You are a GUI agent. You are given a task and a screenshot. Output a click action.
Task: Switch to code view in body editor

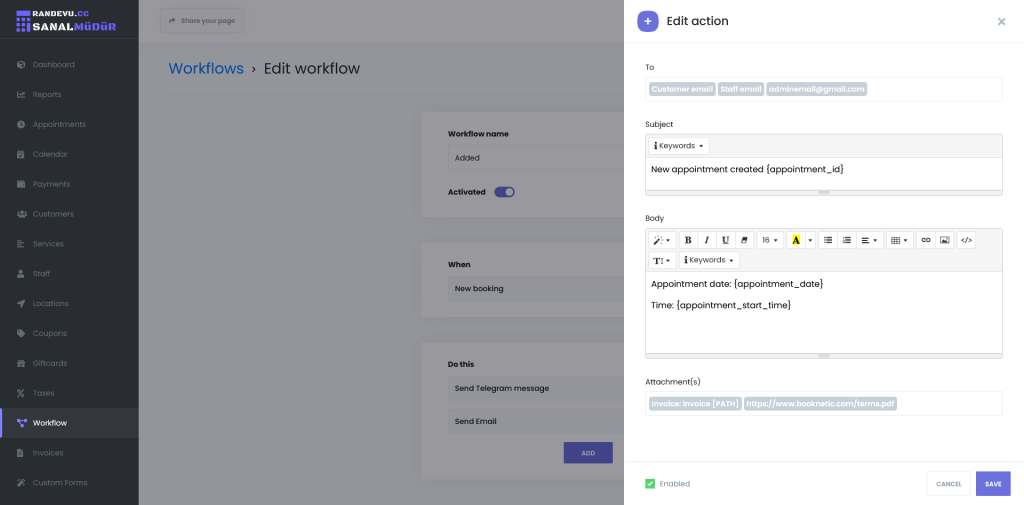click(966, 240)
